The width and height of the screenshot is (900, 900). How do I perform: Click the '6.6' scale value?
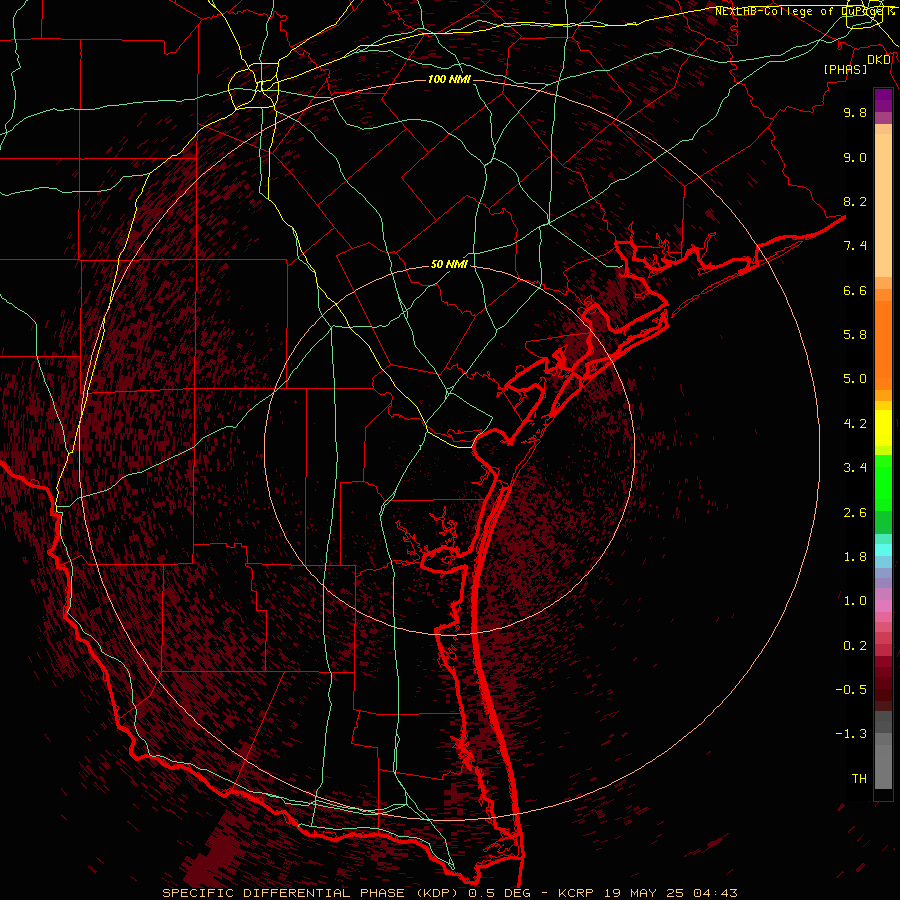855,290
